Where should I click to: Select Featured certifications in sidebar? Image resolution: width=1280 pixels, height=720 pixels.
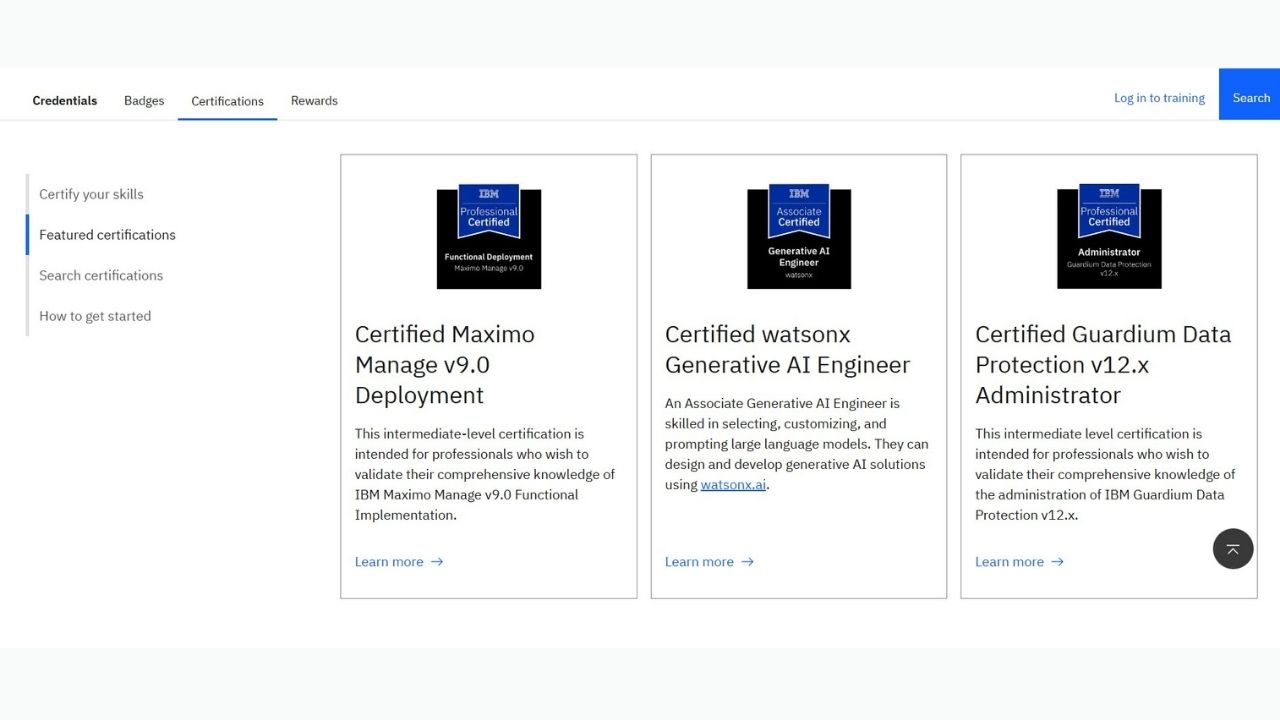pyautogui.click(x=107, y=235)
